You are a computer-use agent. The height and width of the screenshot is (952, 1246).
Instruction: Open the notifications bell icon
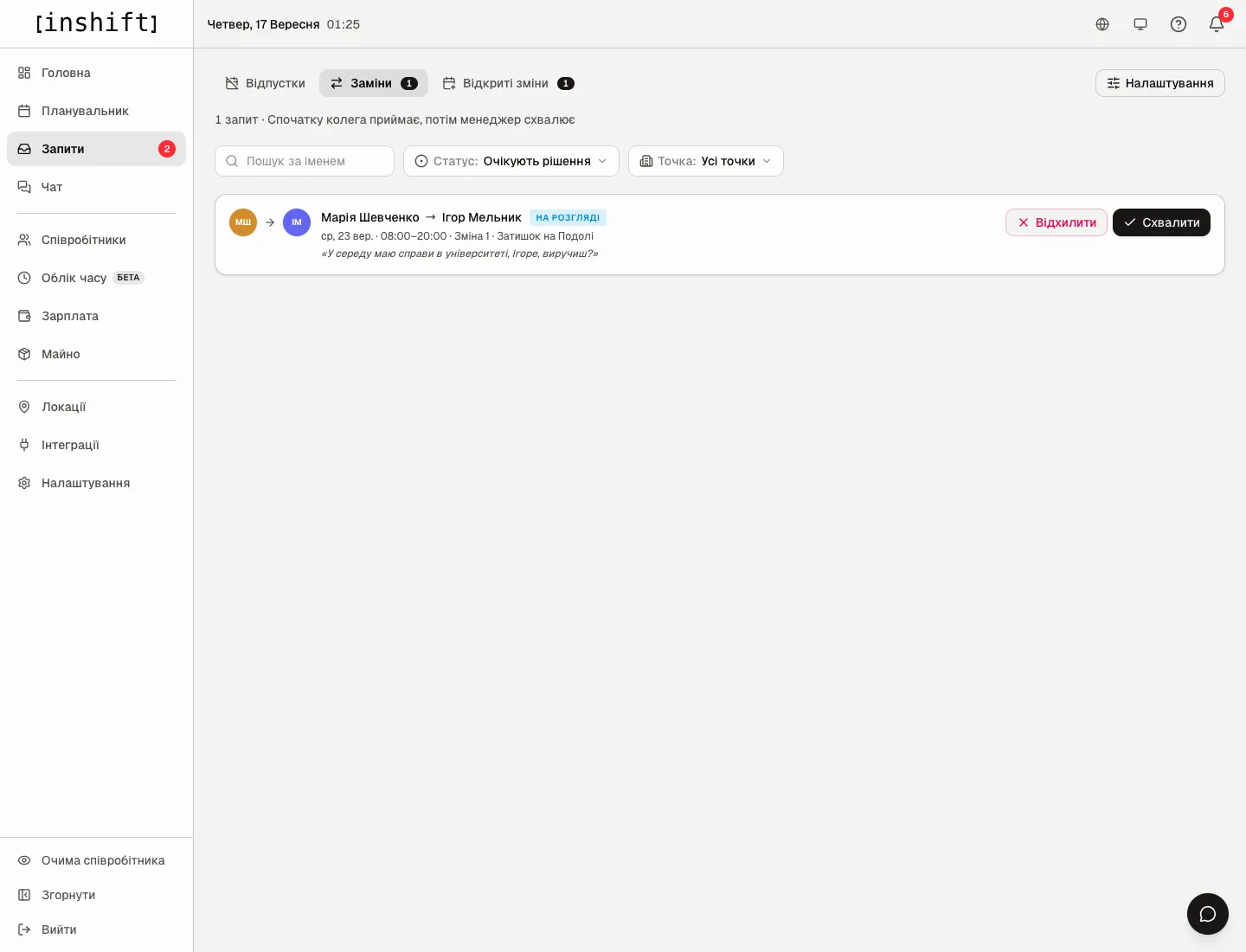(1217, 24)
